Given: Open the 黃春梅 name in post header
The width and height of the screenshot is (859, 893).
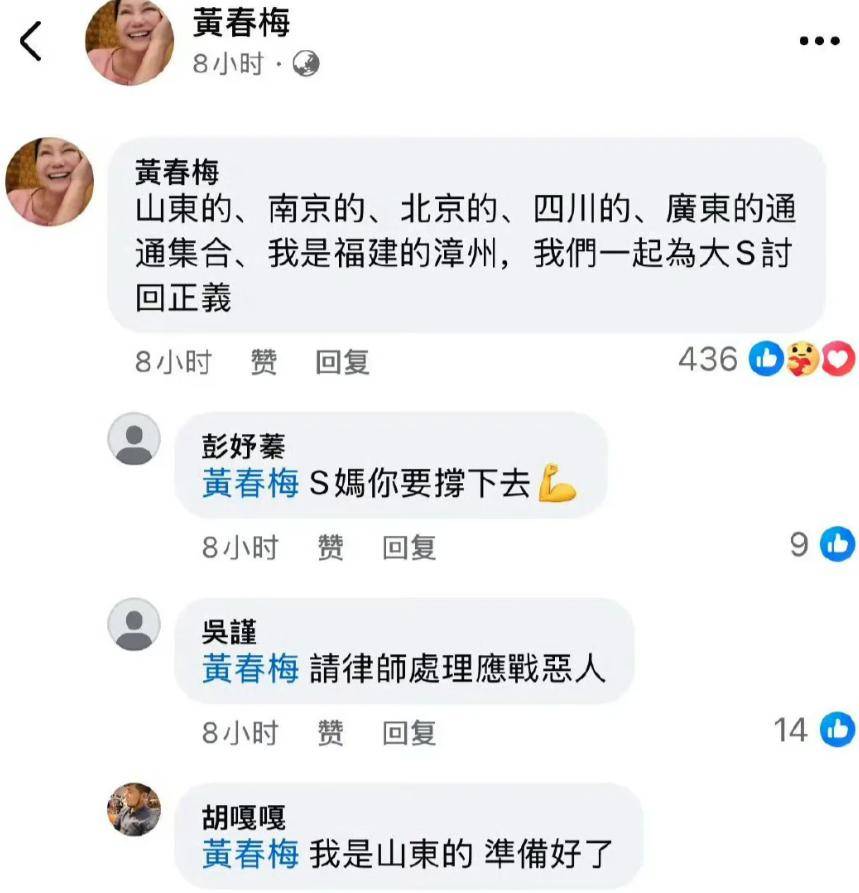Looking at the screenshot, I should pos(242,23).
